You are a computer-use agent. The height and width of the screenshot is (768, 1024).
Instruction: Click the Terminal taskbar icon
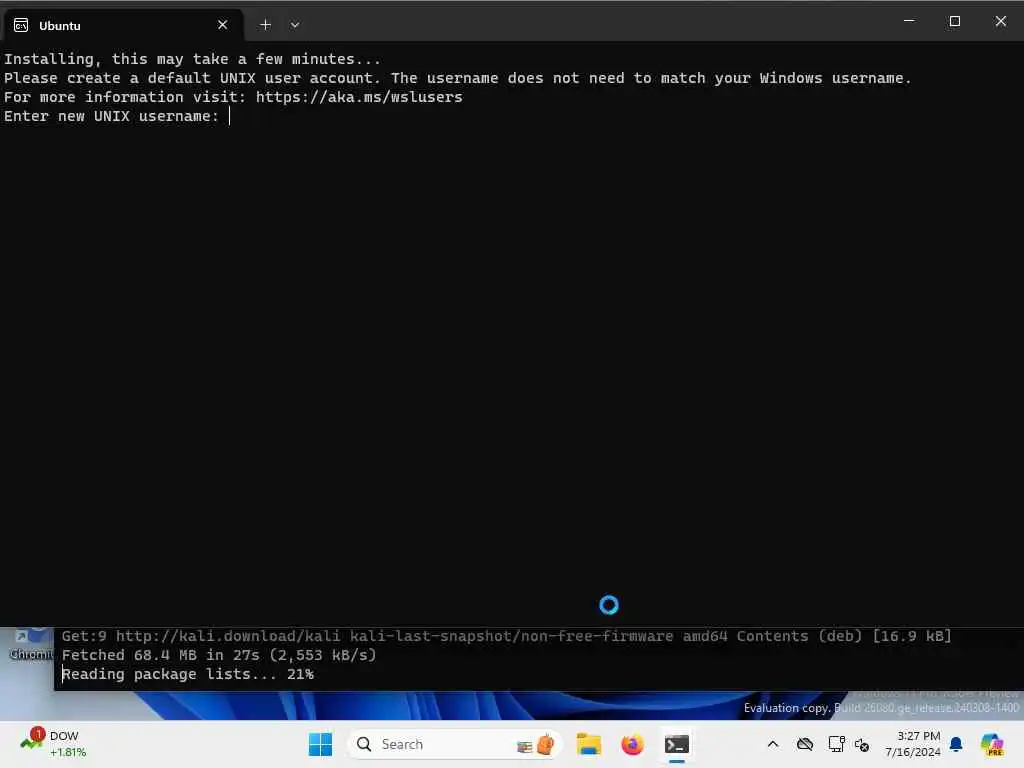coord(677,744)
